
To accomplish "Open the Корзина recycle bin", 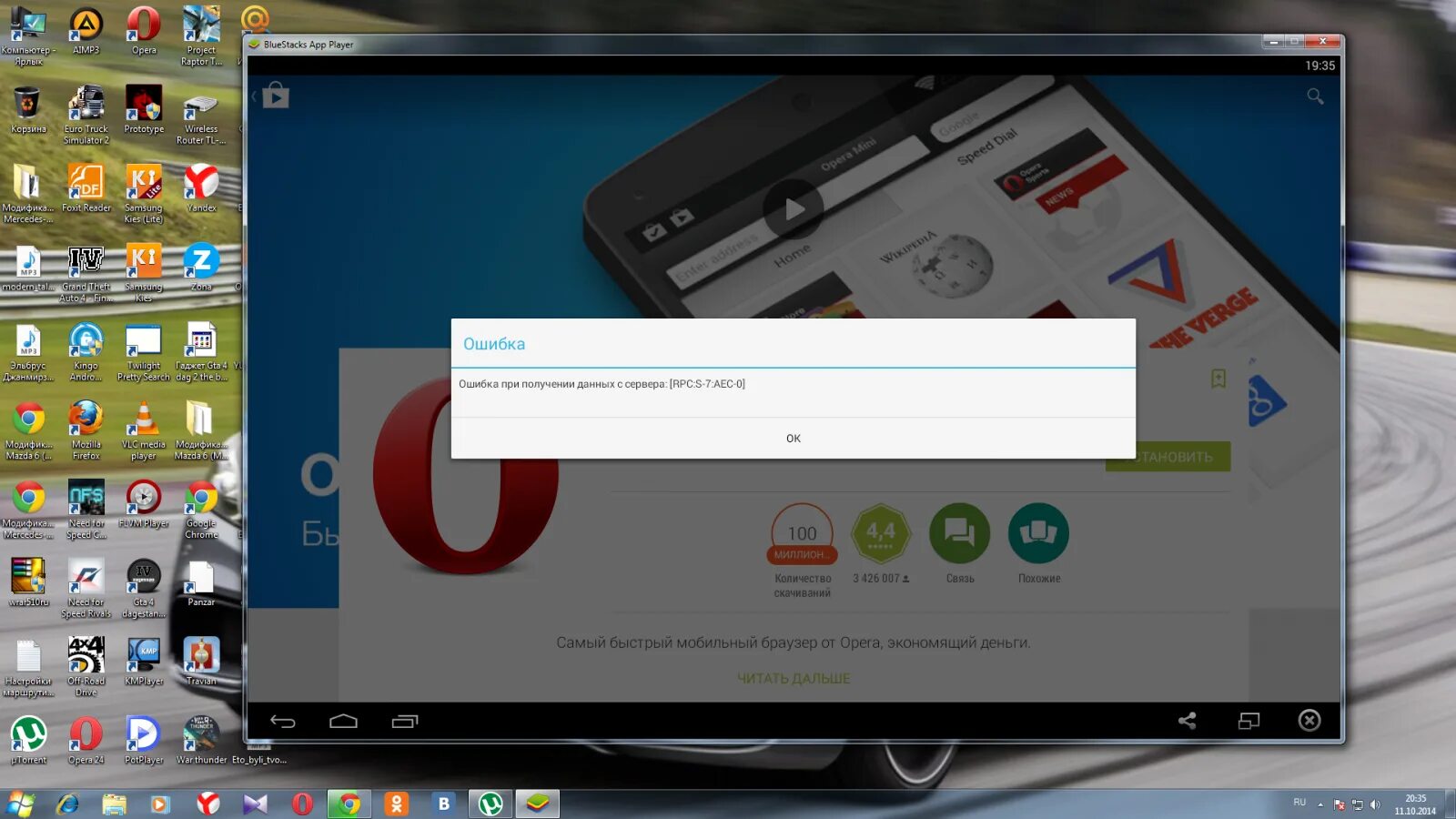I will click(x=28, y=109).
